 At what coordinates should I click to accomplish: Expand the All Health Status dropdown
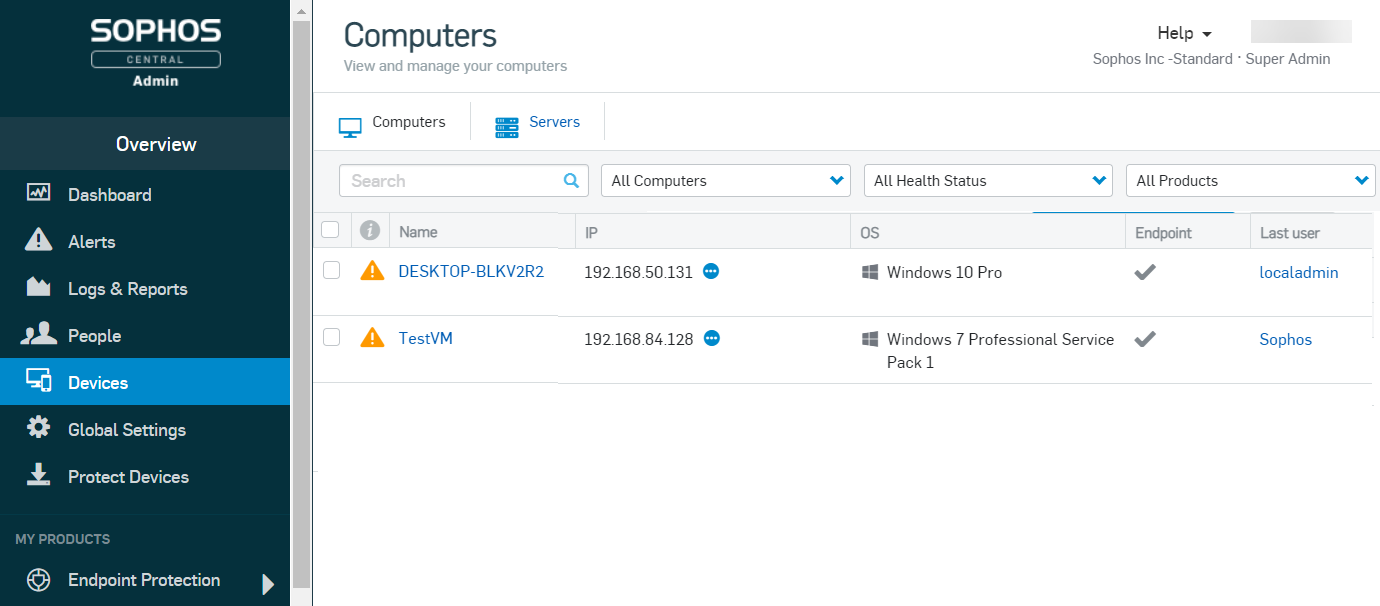(x=987, y=180)
